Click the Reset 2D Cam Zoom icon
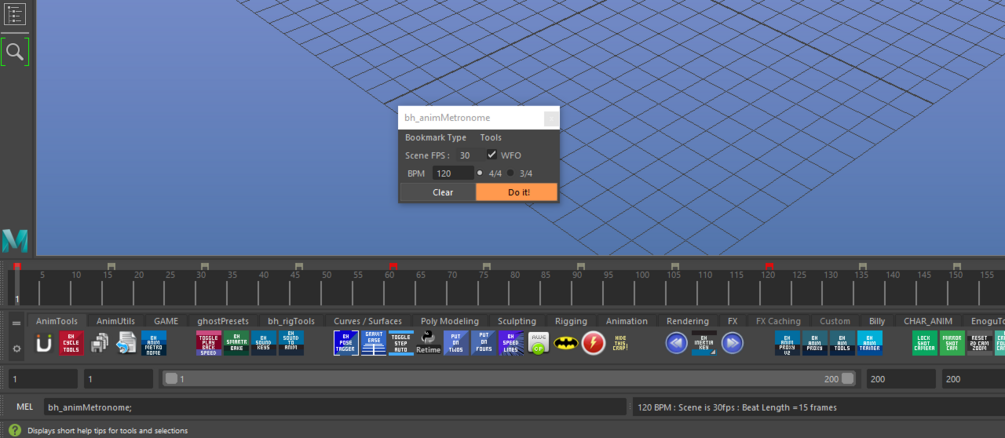1005x438 pixels. click(x=979, y=343)
